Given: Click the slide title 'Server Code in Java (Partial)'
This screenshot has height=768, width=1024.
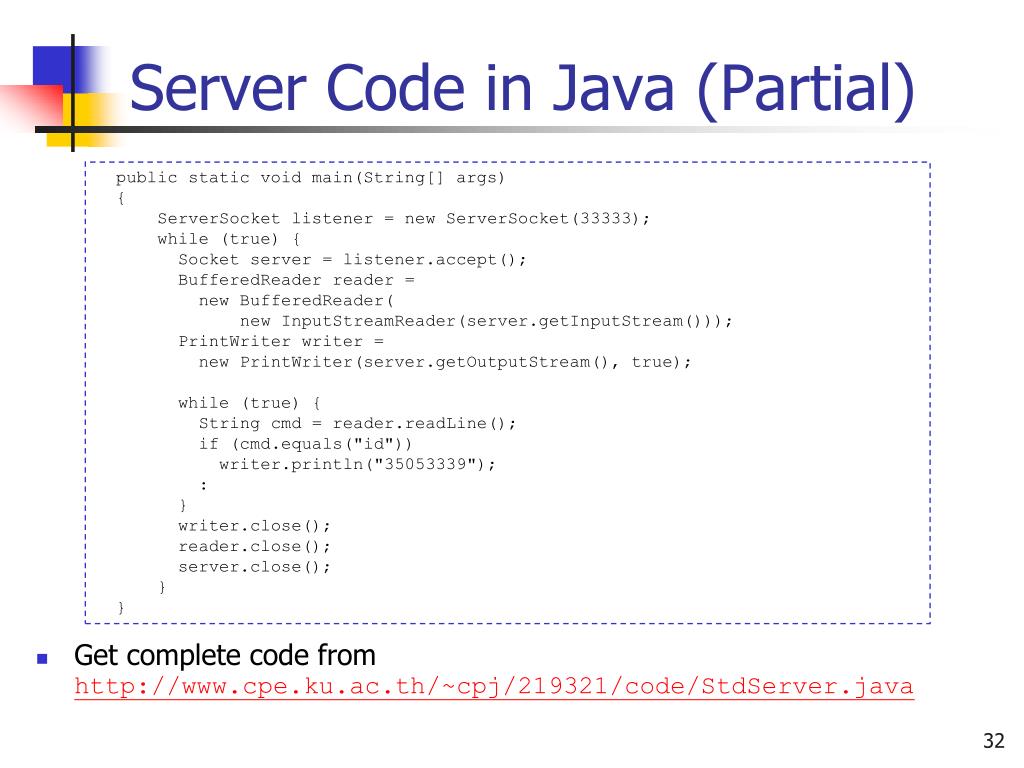Looking at the screenshot, I should point(522,89).
